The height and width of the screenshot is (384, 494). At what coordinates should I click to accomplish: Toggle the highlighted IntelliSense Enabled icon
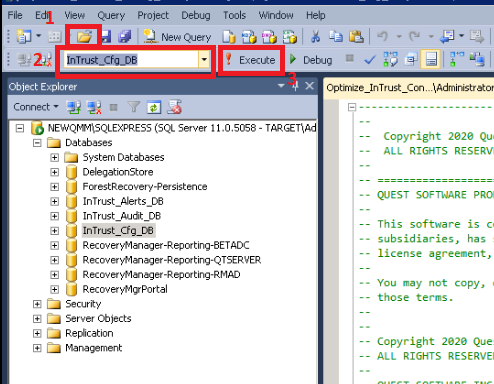430,59
